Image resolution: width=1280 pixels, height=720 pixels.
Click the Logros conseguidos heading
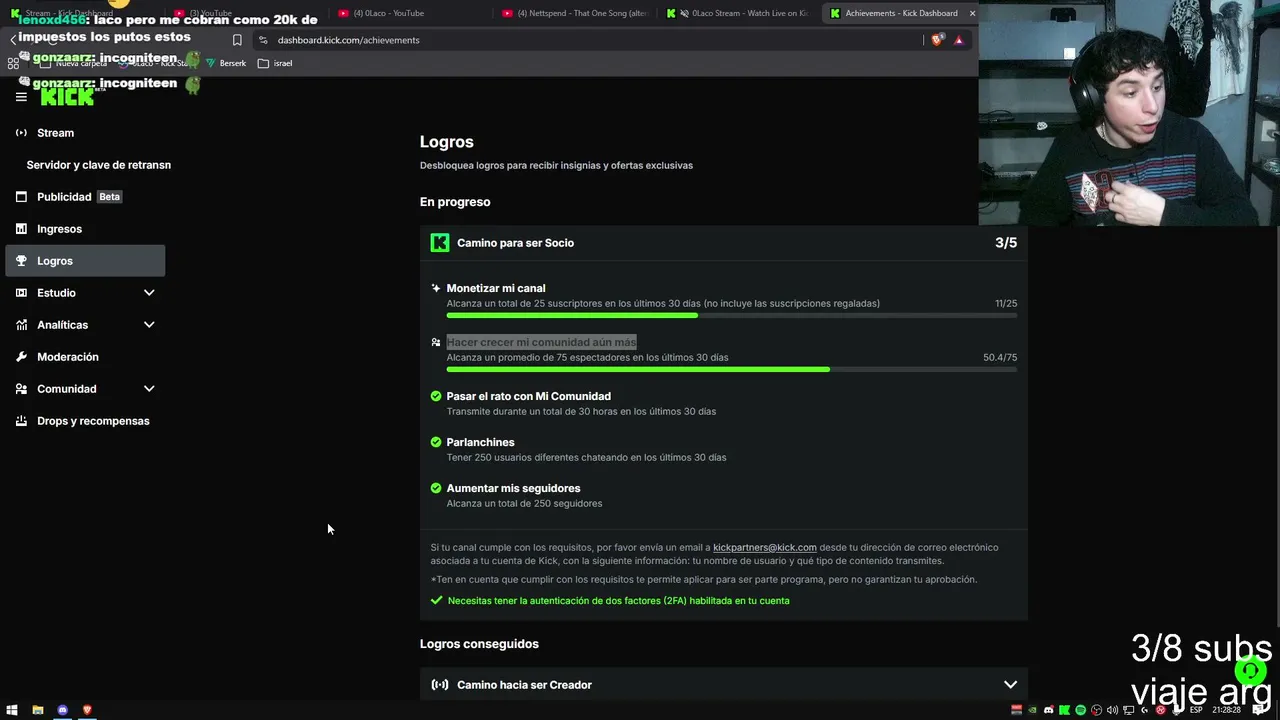click(479, 644)
